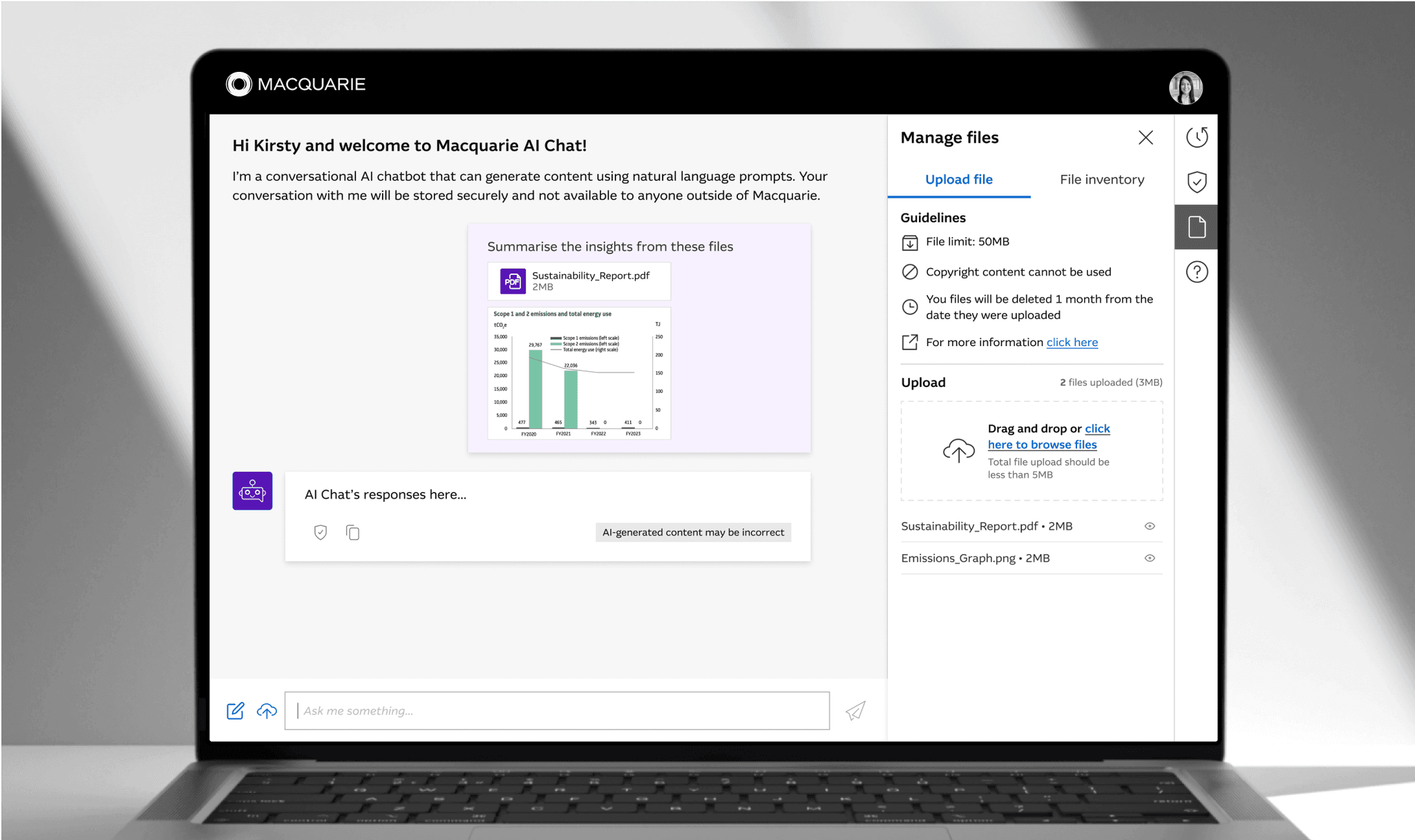Open the chat history clock icon
This screenshot has width=1415, height=840.
click(x=1197, y=137)
